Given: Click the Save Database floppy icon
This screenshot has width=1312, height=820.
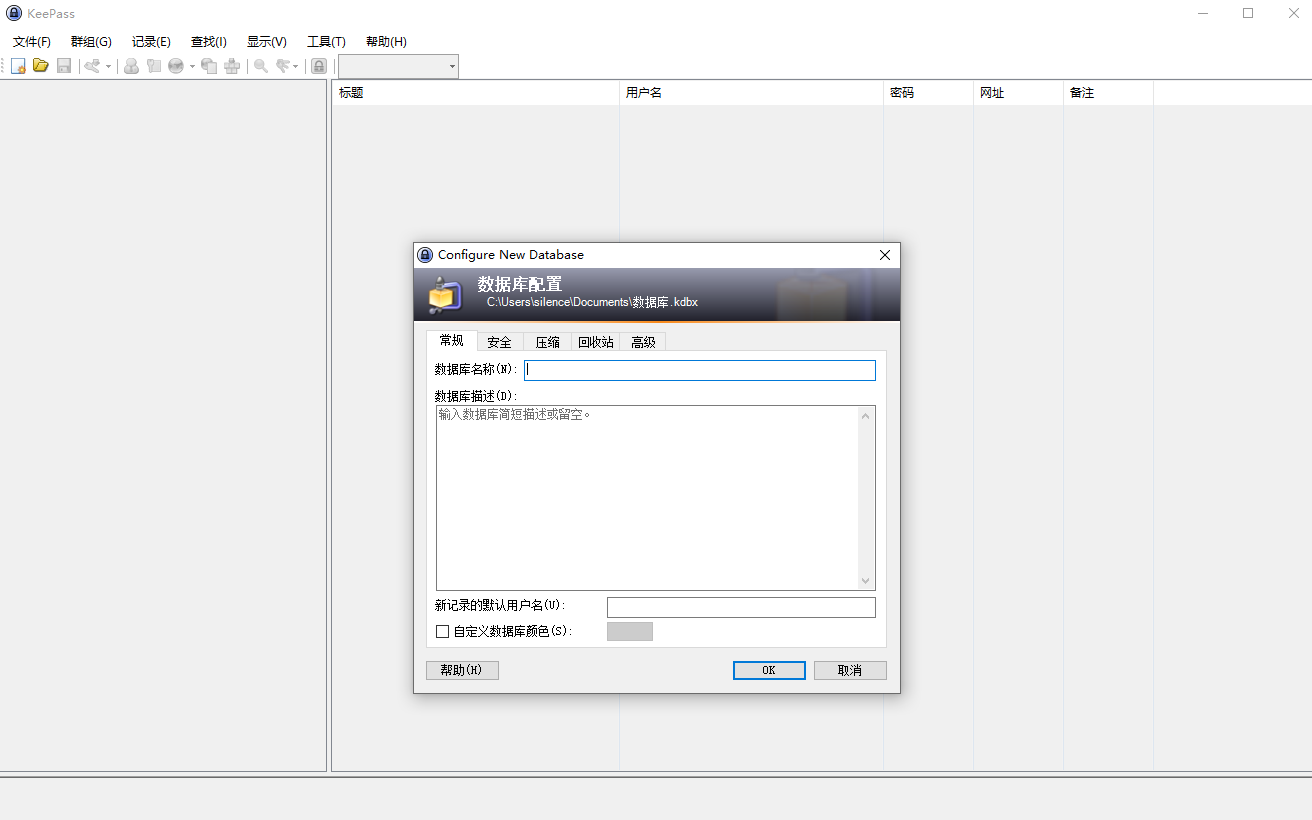Looking at the screenshot, I should click(x=64, y=66).
